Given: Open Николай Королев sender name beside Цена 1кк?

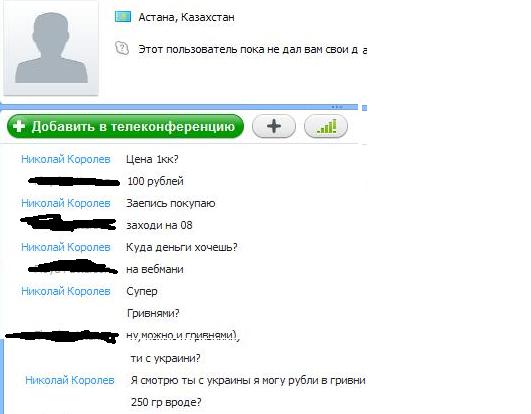Looking at the screenshot, I should click(x=66, y=159).
